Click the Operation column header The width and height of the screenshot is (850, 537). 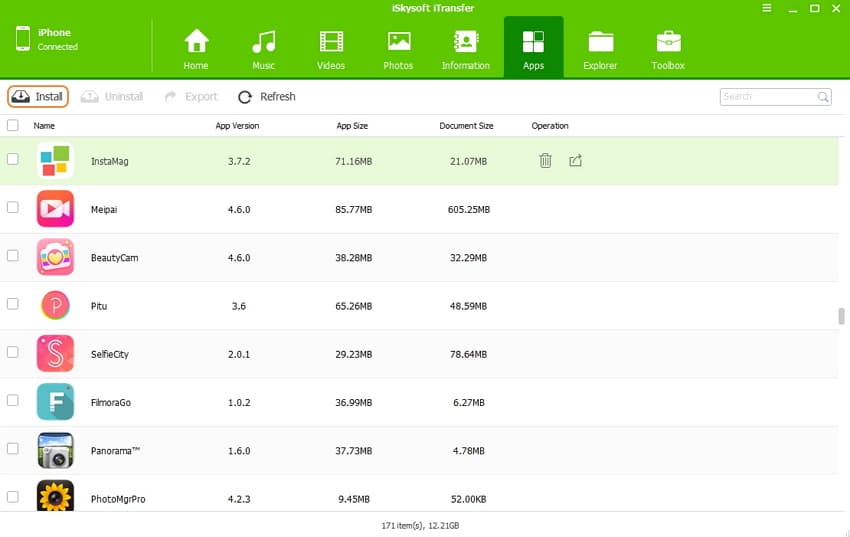click(x=550, y=126)
